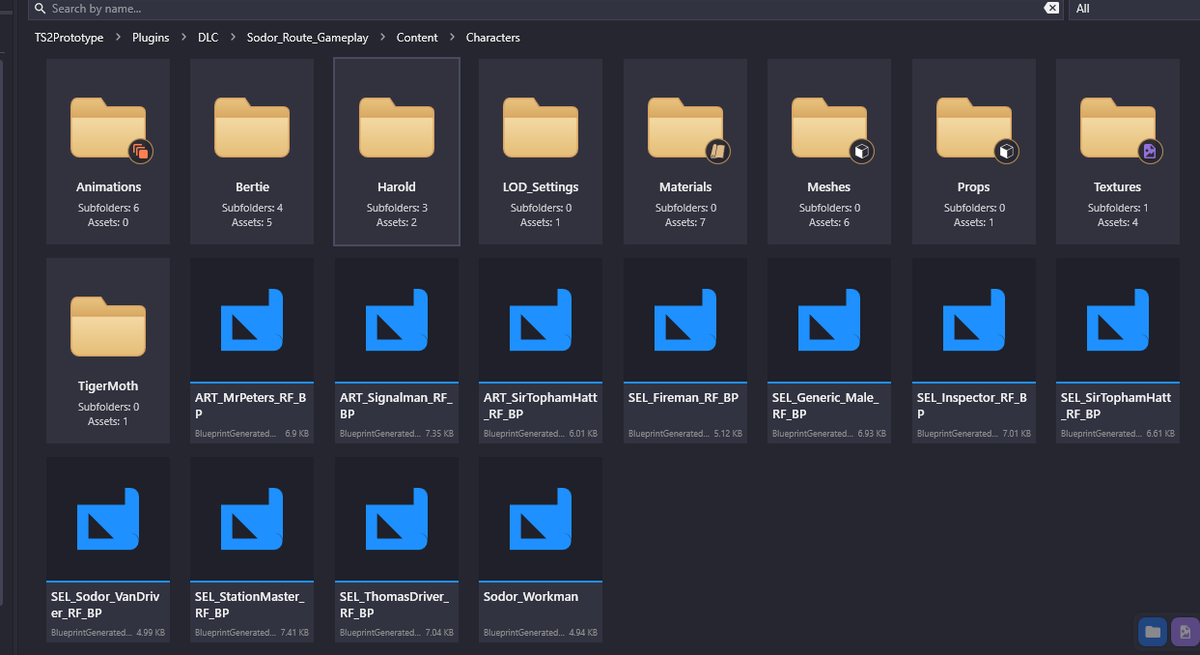Open the TigerMoth folder
The image size is (1200, 655).
[108, 351]
